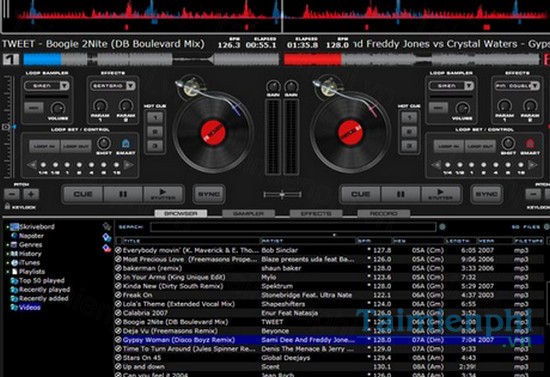This screenshot has width=550, height=377.
Task: Click the right turntable vinyl
Action: tap(350, 134)
